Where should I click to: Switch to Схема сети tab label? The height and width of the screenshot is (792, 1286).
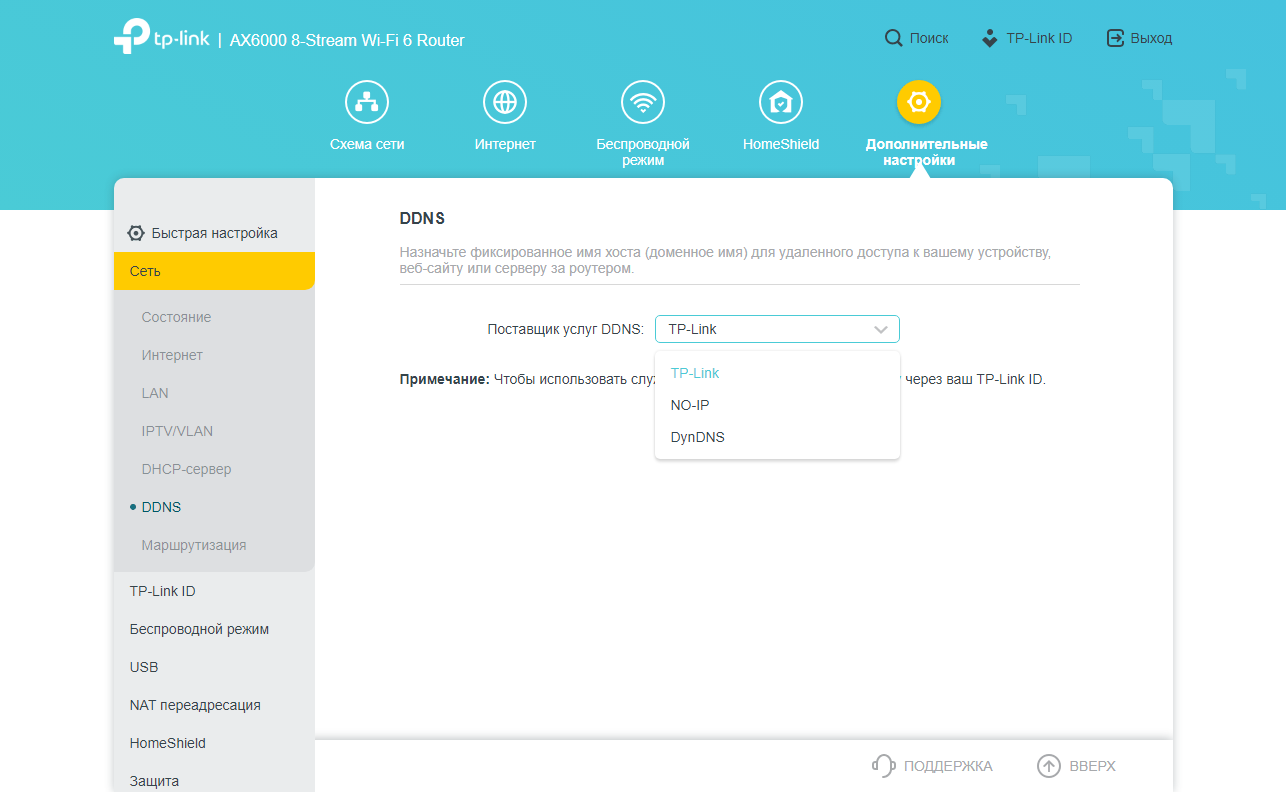pos(367,144)
